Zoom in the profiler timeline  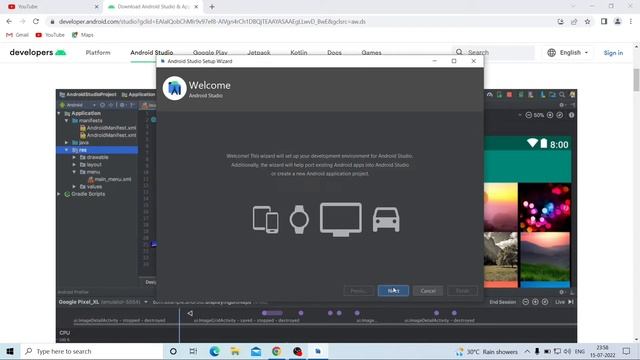pyautogui.click(x=535, y=302)
